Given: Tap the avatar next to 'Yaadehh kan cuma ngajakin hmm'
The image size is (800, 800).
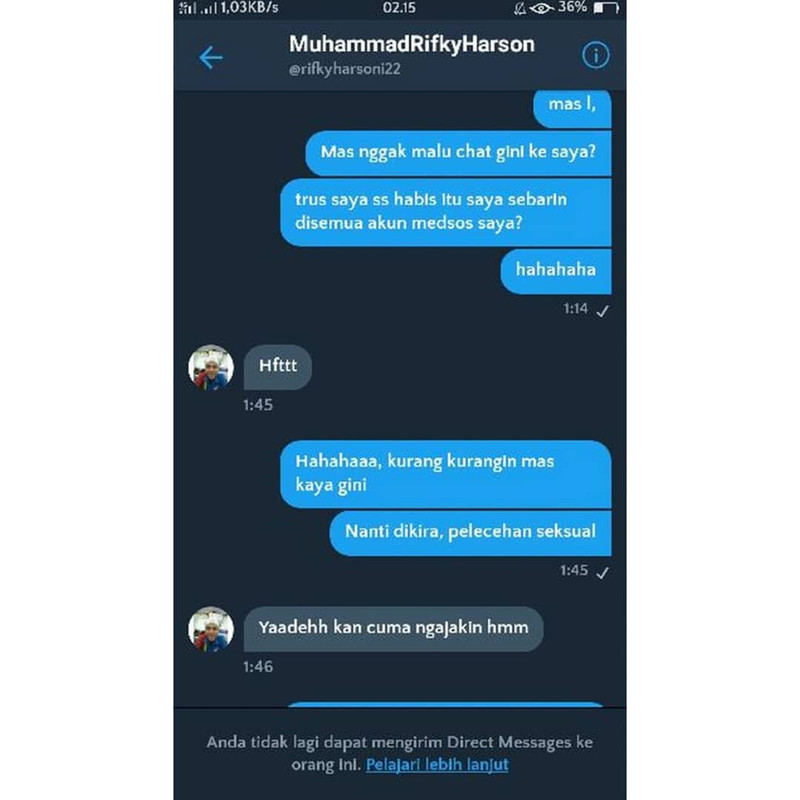Looking at the screenshot, I should point(211,629).
